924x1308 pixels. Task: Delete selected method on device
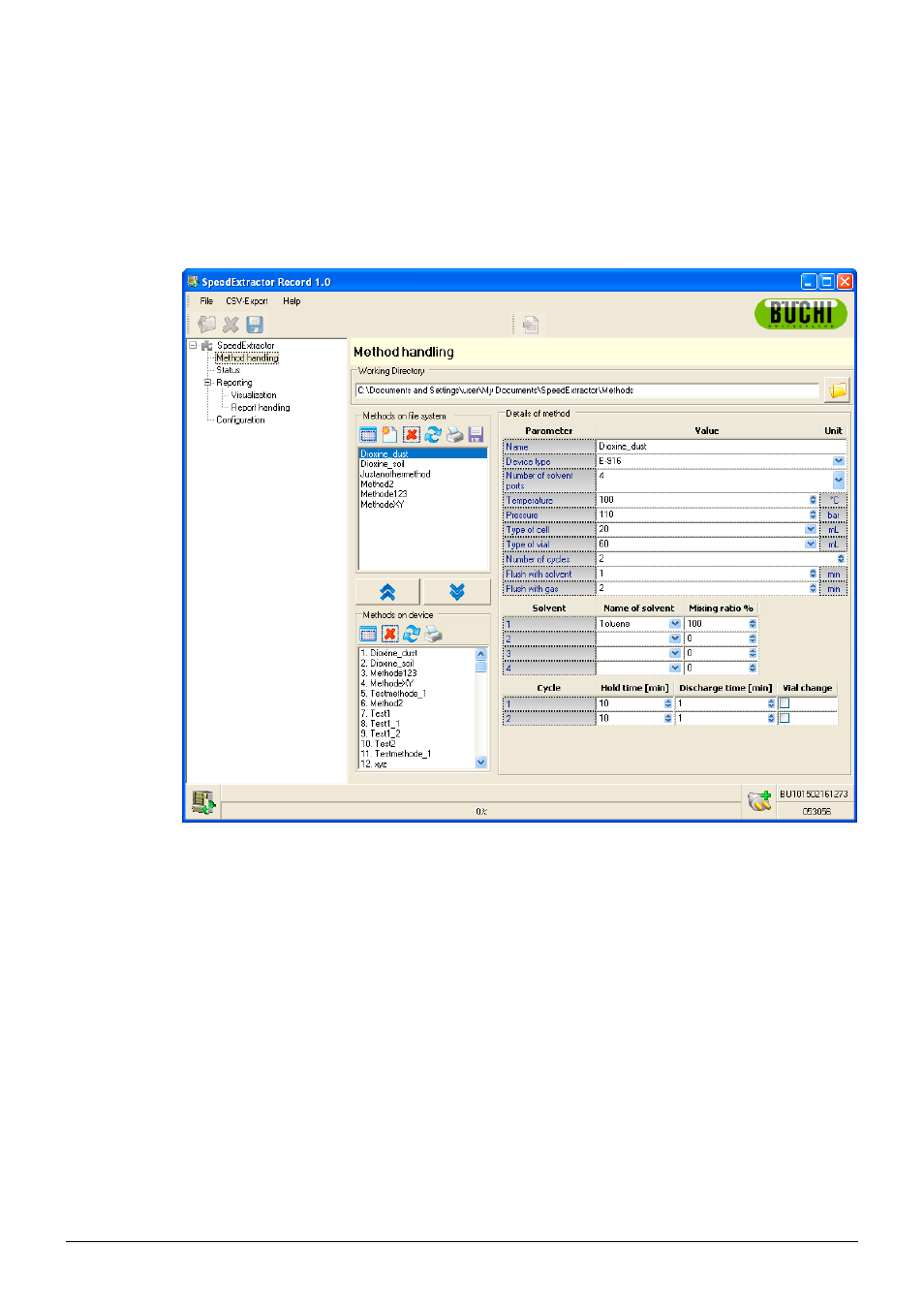[x=390, y=634]
